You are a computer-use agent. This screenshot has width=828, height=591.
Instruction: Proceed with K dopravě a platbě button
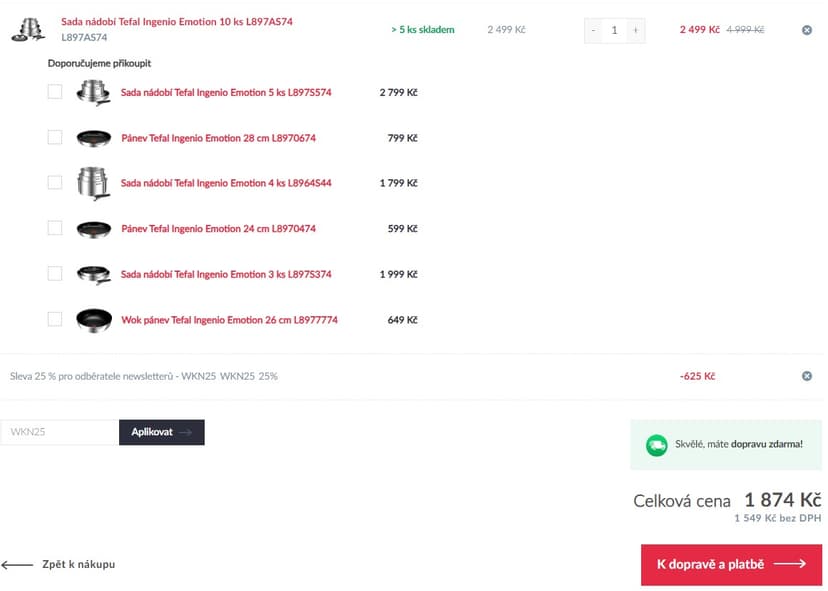point(731,565)
